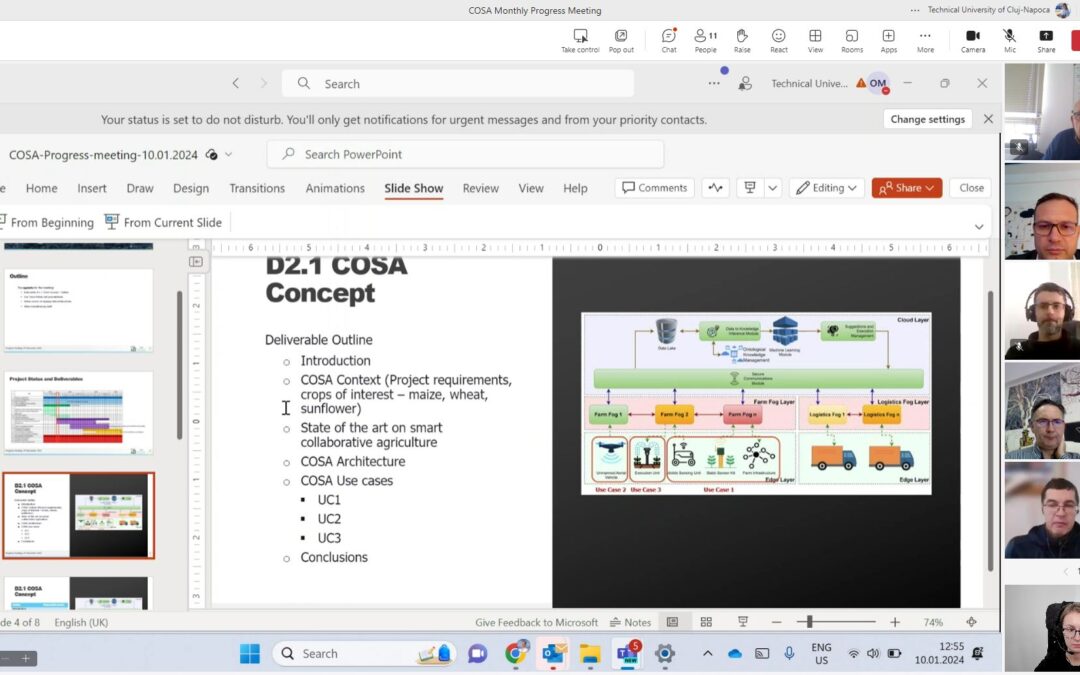Expand the presentation title dropdown
1080x675 pixels.
point(229,155)
